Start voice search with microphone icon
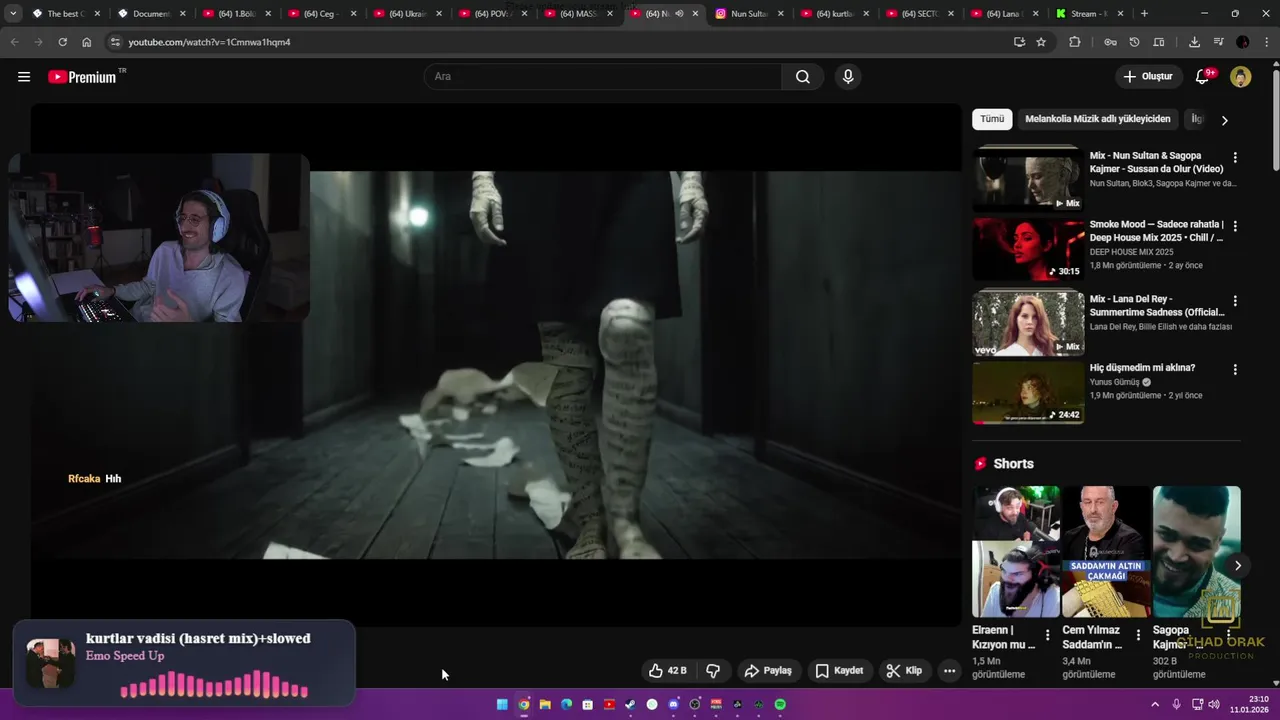Viewport: 1280px width, 720px height. pyautogui.click(x=848, y=77)
